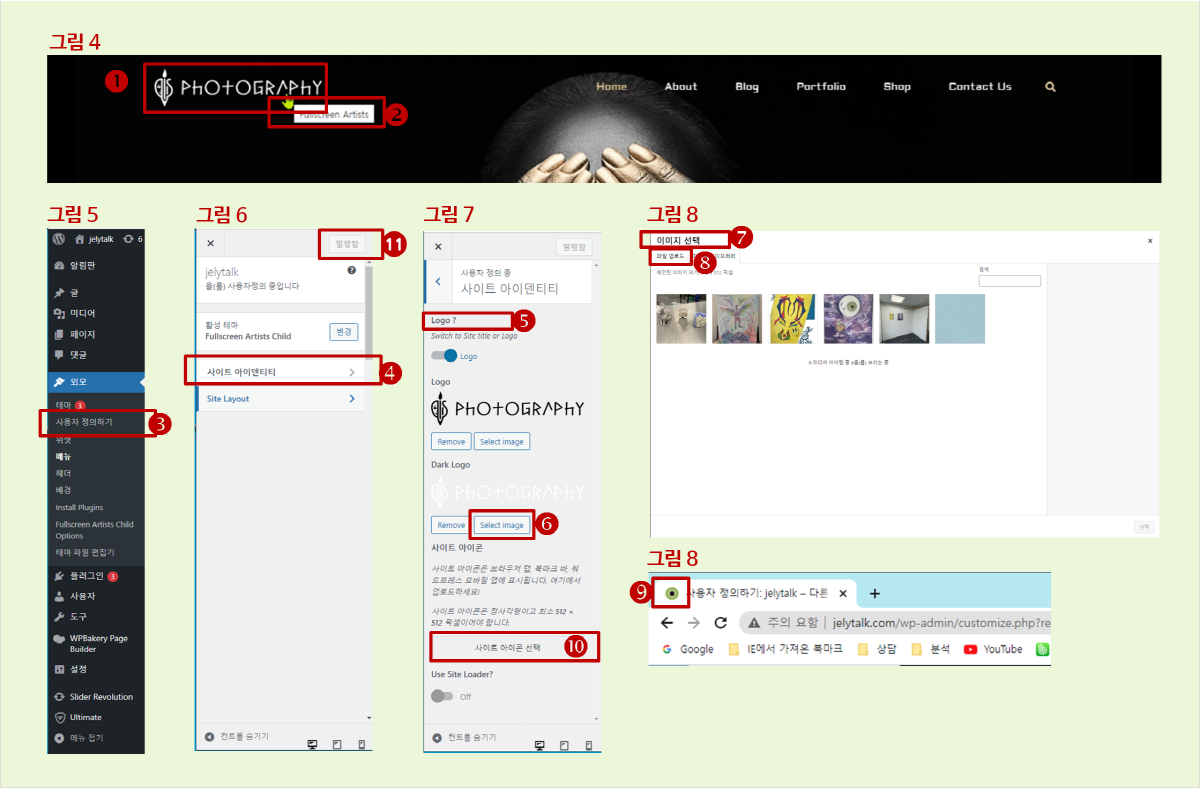The height and width of the screenshot is (788, 1200).
Task: Toggle the Logo switch off
Action: 444,355
